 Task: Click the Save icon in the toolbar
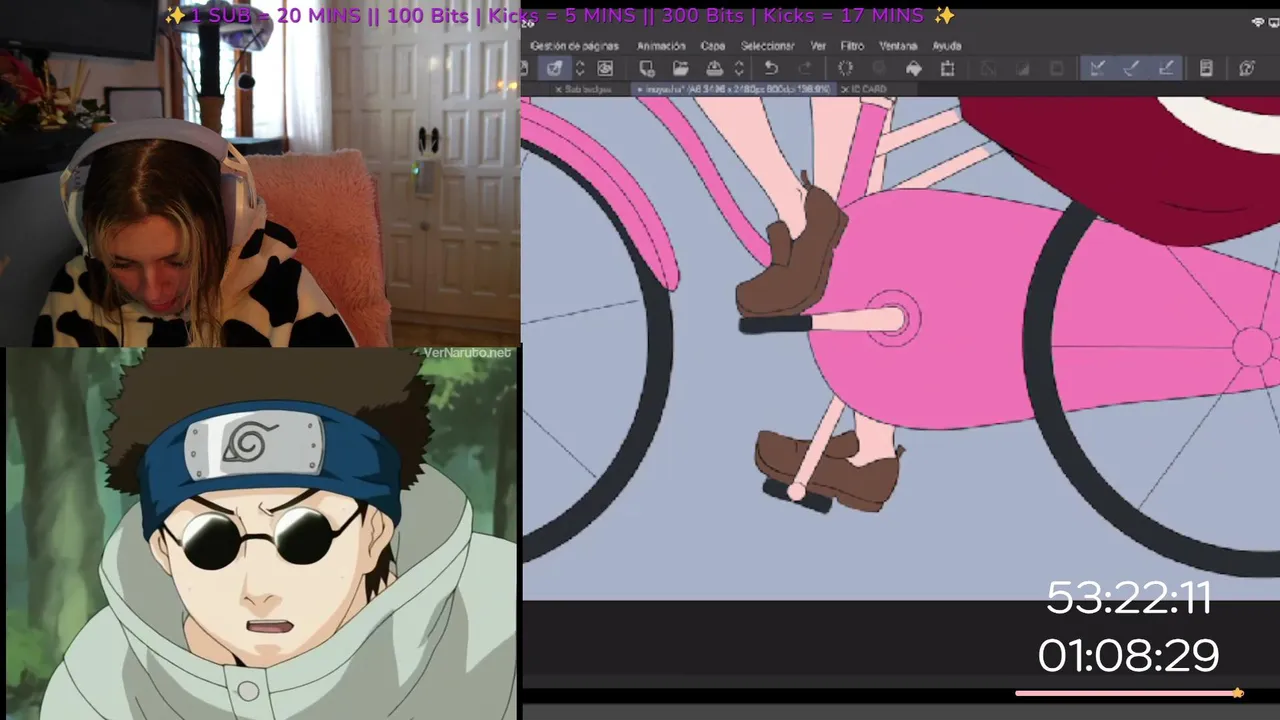pos(715,68)
